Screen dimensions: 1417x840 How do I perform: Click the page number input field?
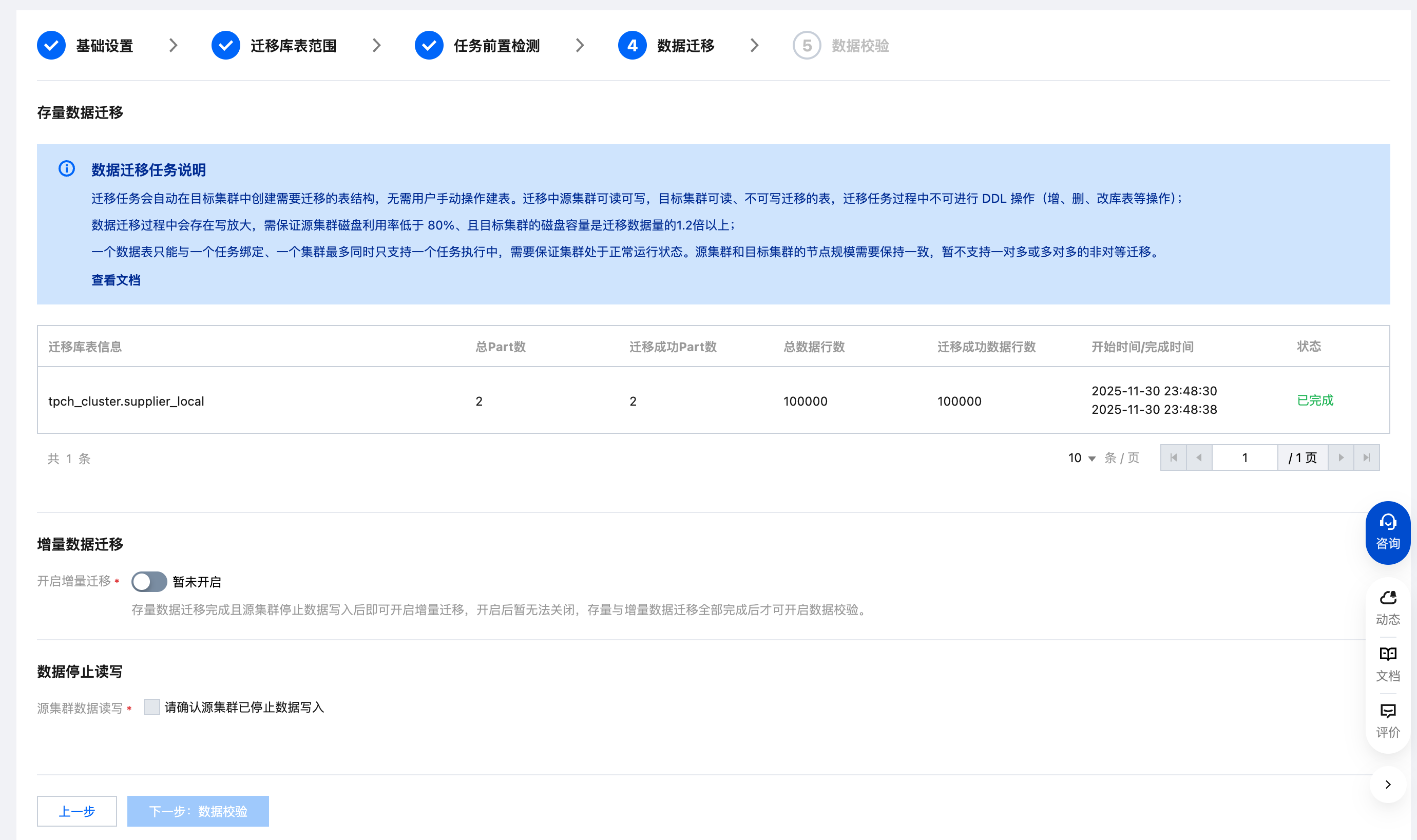tap(1244, 457)
